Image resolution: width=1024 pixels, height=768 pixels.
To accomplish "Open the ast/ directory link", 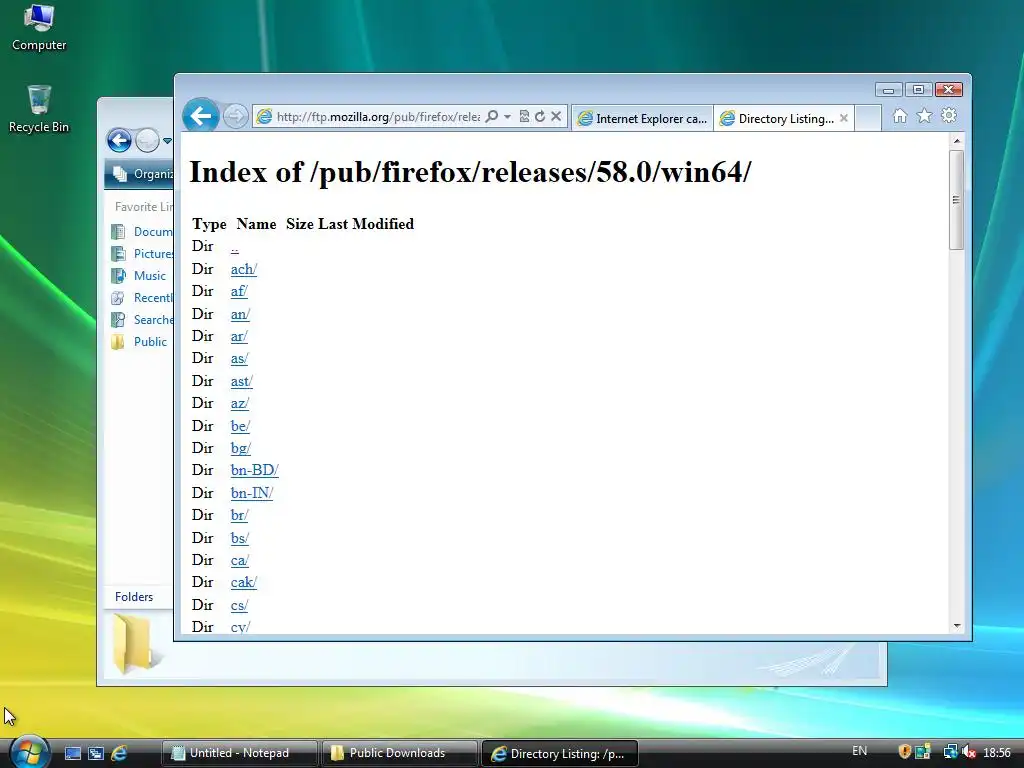I will click(242, 381).
